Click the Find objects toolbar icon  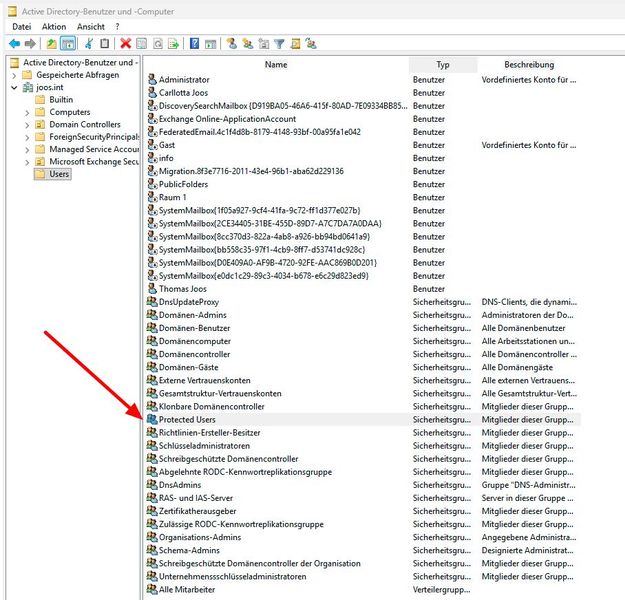tap(295, 43)
